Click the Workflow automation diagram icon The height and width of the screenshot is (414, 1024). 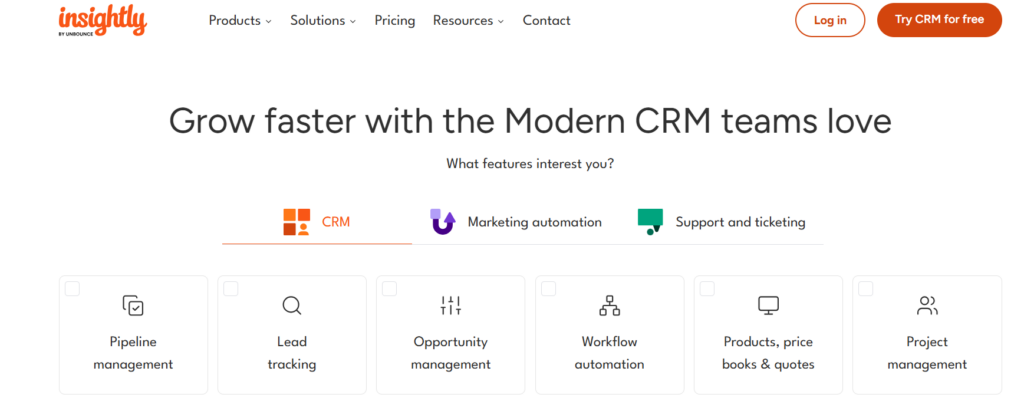coord(609,305)
